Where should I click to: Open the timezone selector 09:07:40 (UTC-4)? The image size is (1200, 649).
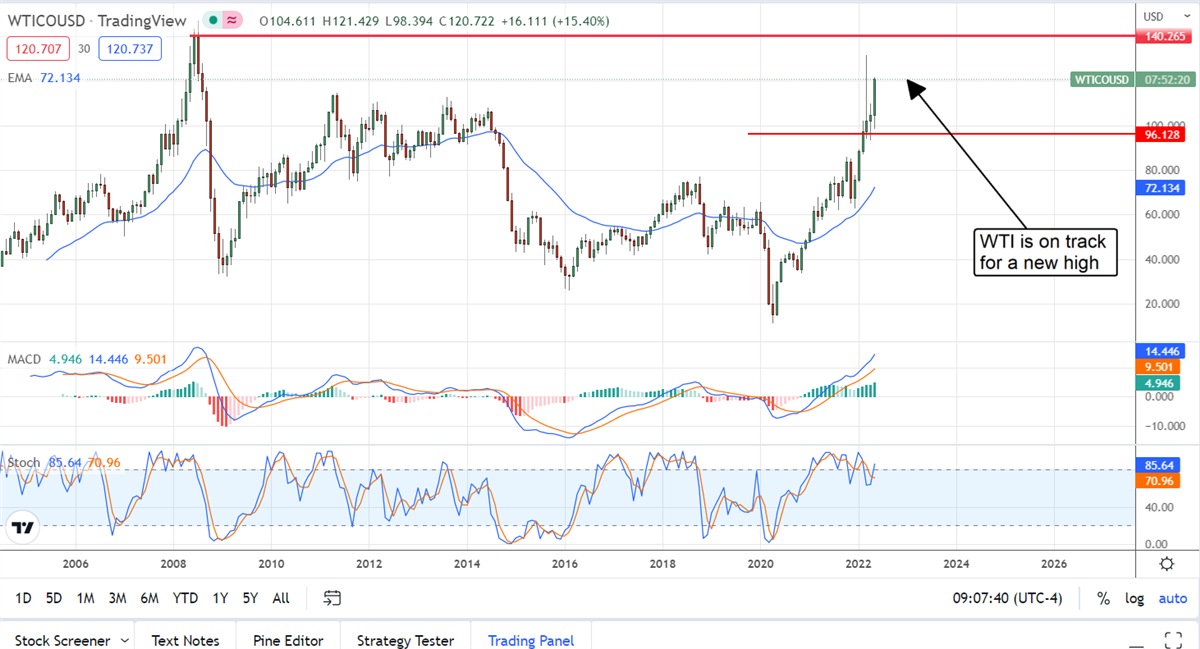click(x=1006, y=598)
